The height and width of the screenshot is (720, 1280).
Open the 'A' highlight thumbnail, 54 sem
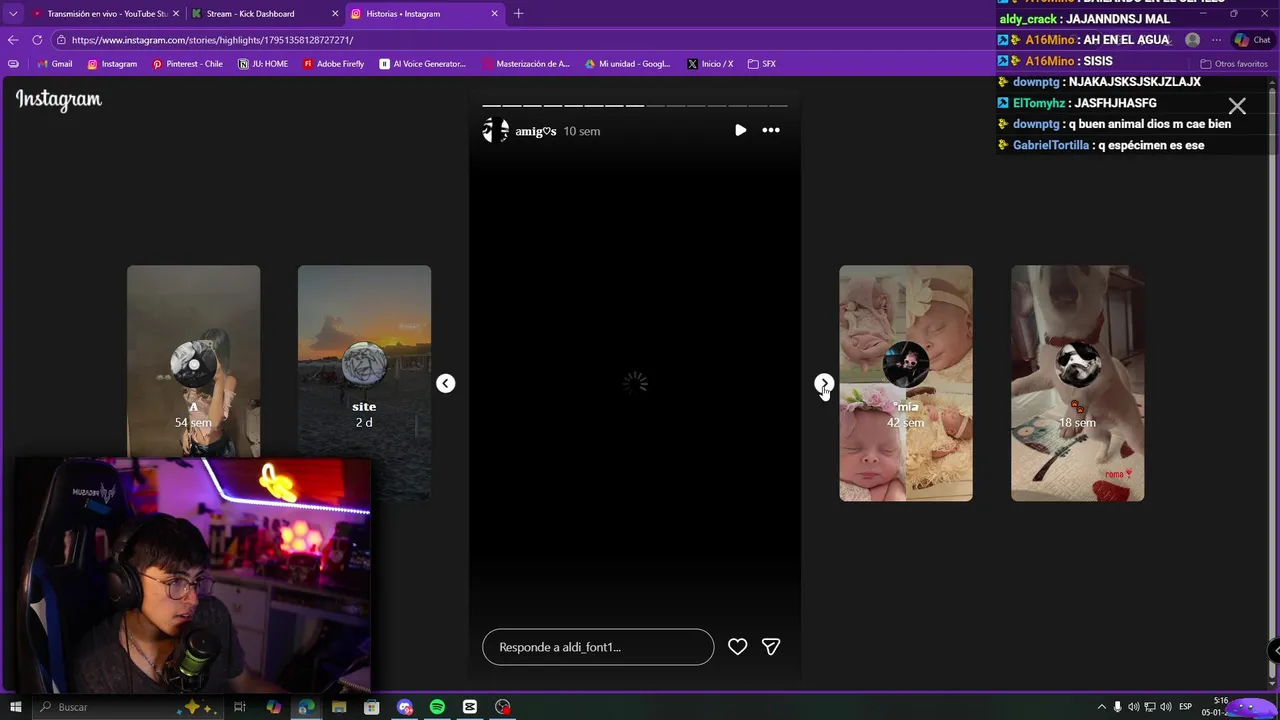pos(193,362)
